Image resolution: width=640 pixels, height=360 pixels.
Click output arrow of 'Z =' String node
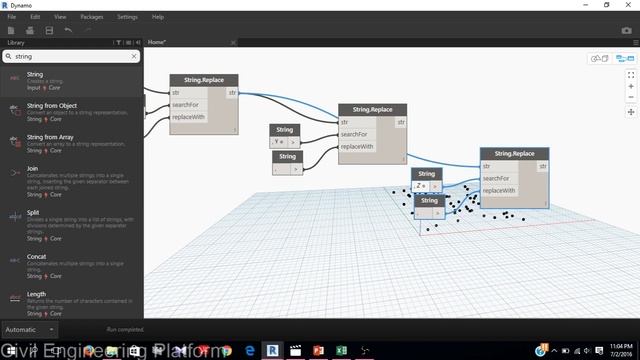pyautogui.click(x=435, y=186)
